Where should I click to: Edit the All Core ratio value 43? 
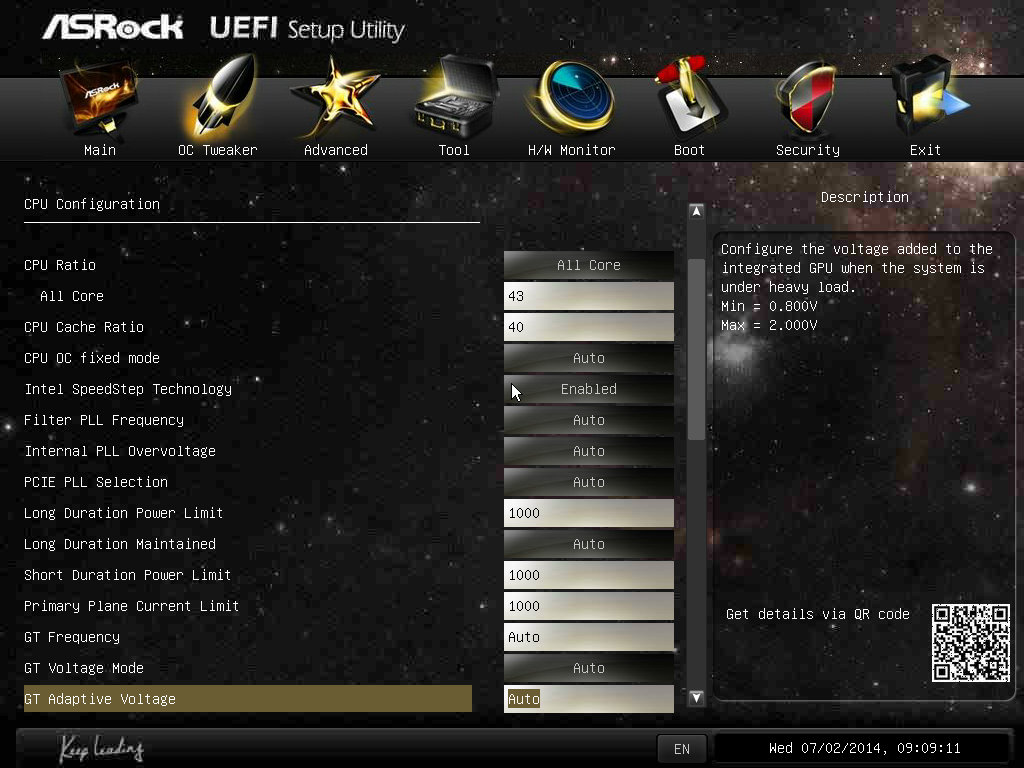pyautogui.click(x=588, y=296)
